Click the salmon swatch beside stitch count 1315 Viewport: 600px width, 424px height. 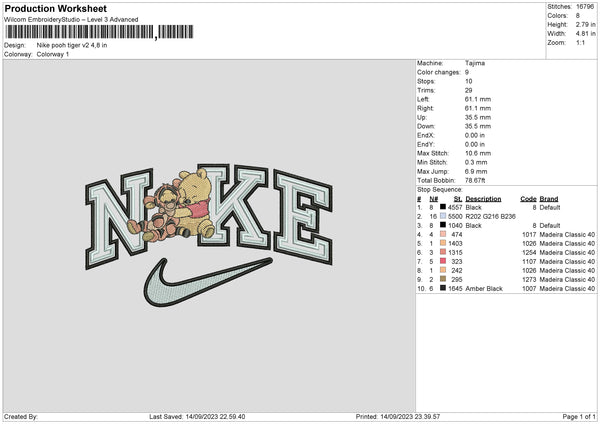(443, 252)
